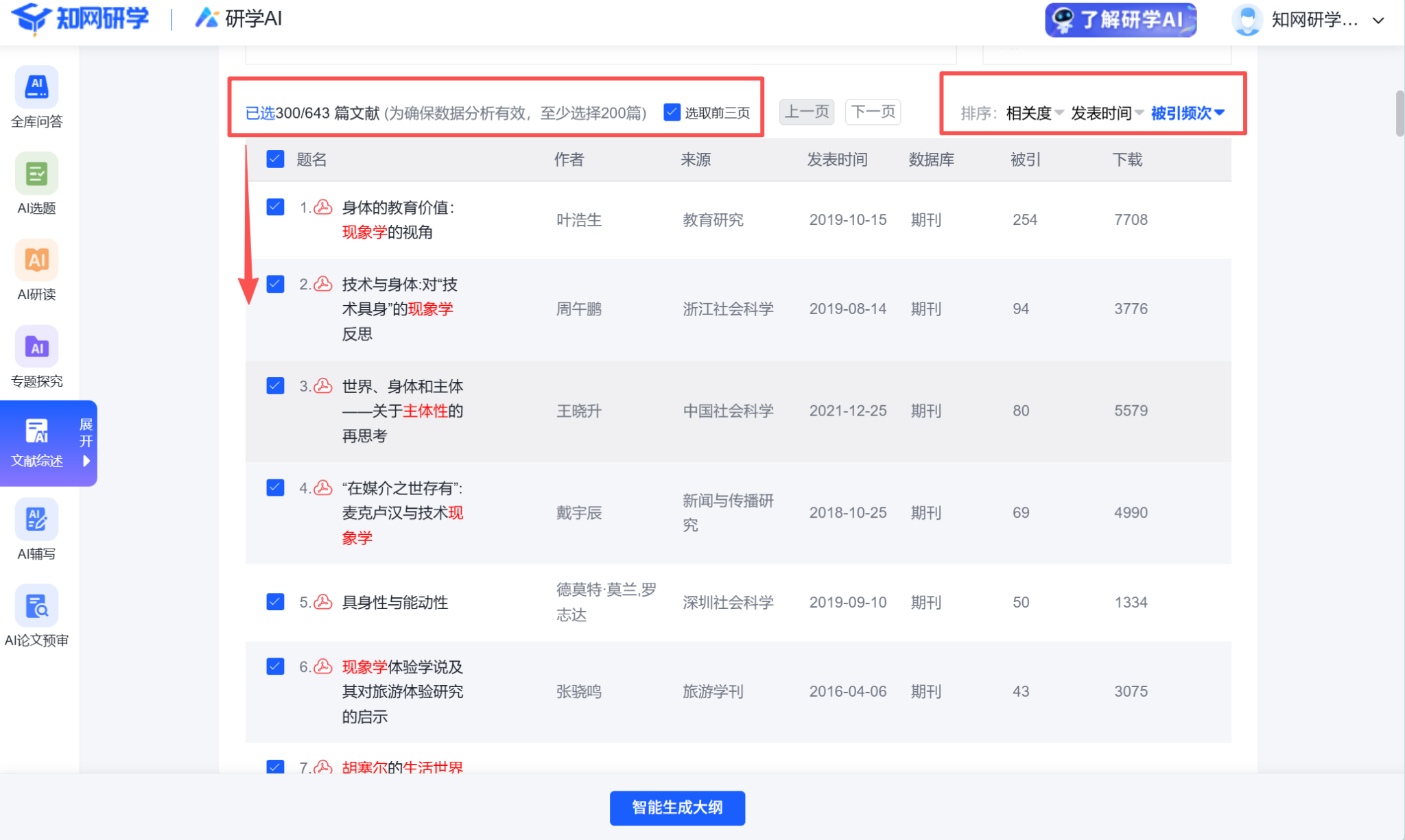Open the AI论文预审 sidebar icon
The width and height of the screenshot is (1405, 840).
coord(36,606)
